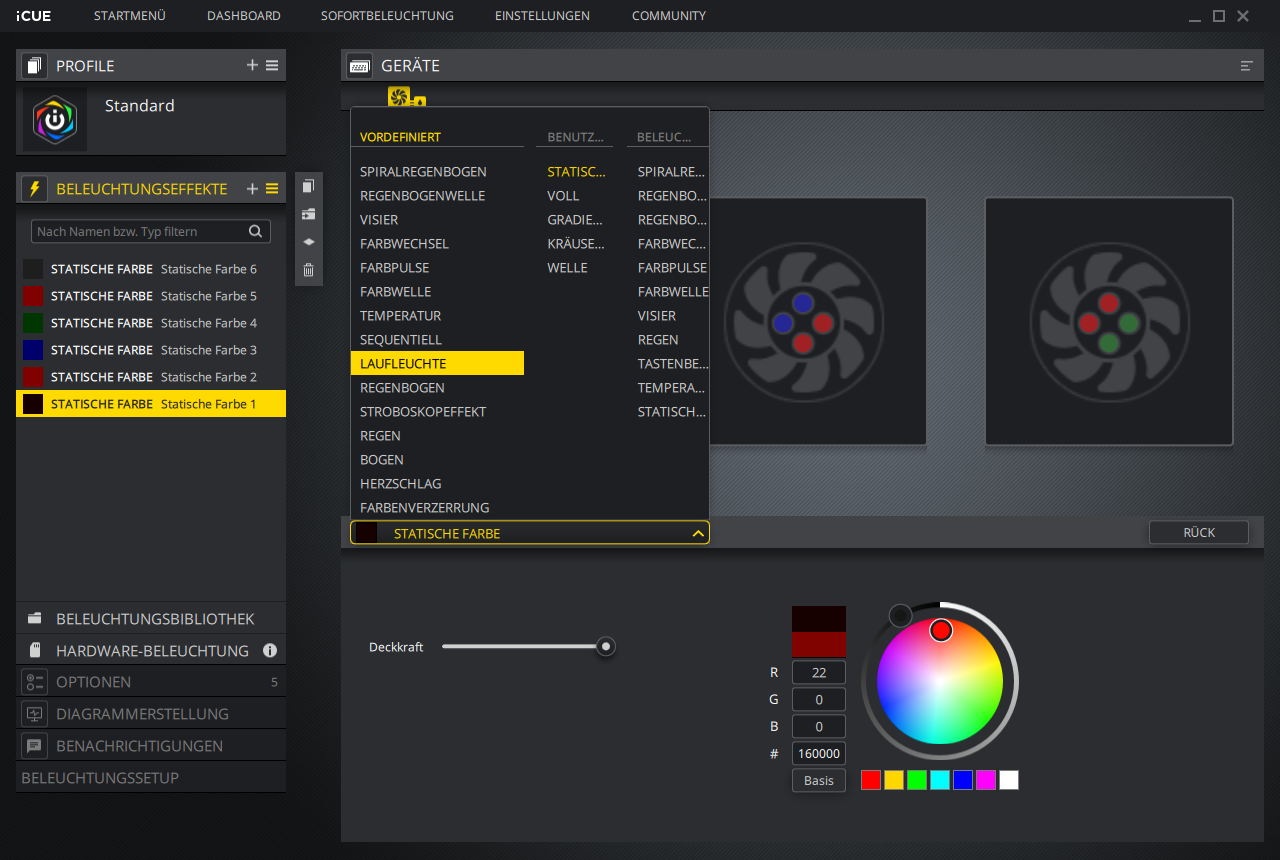
Task: Click the Benachrichtigungen speech bubble icon
Action: (x=35, y=746)
